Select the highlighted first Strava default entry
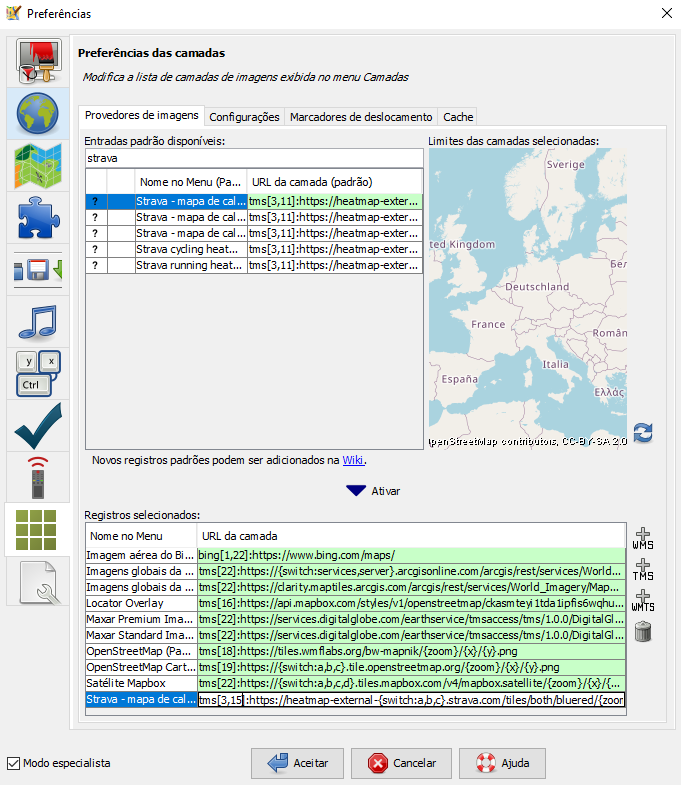Image resolution: width=681 pixels, height=785 pixels. pyautogui.click(x=254, y=201)
